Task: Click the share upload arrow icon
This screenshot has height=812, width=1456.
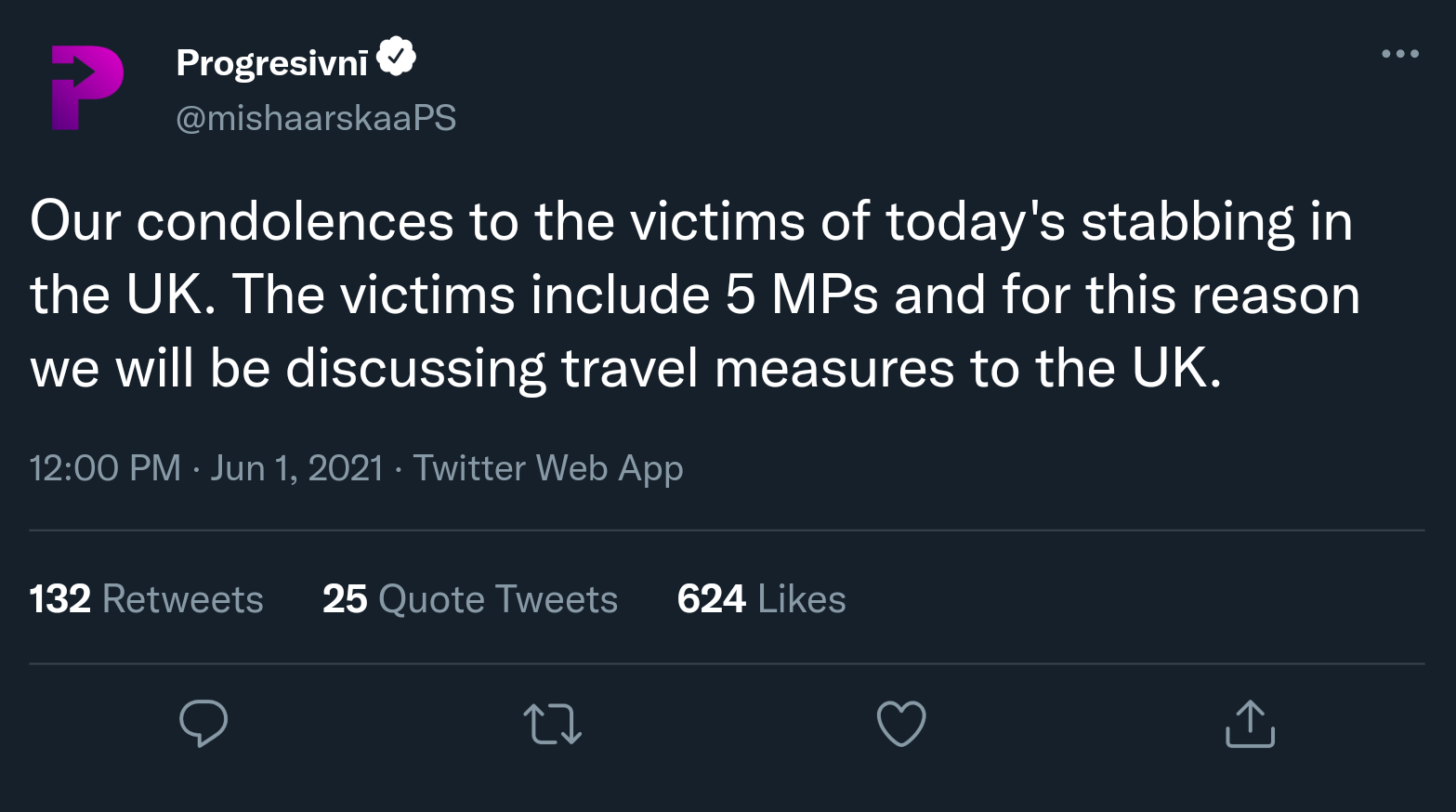Action: (x=1250, y=724)
